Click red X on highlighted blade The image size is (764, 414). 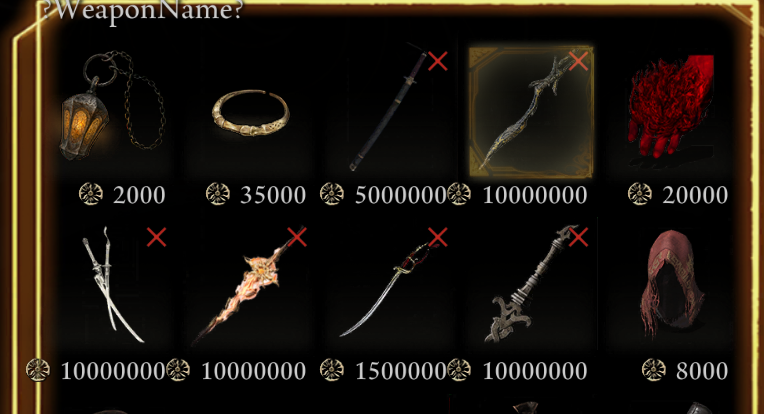(x=578, y=61)
